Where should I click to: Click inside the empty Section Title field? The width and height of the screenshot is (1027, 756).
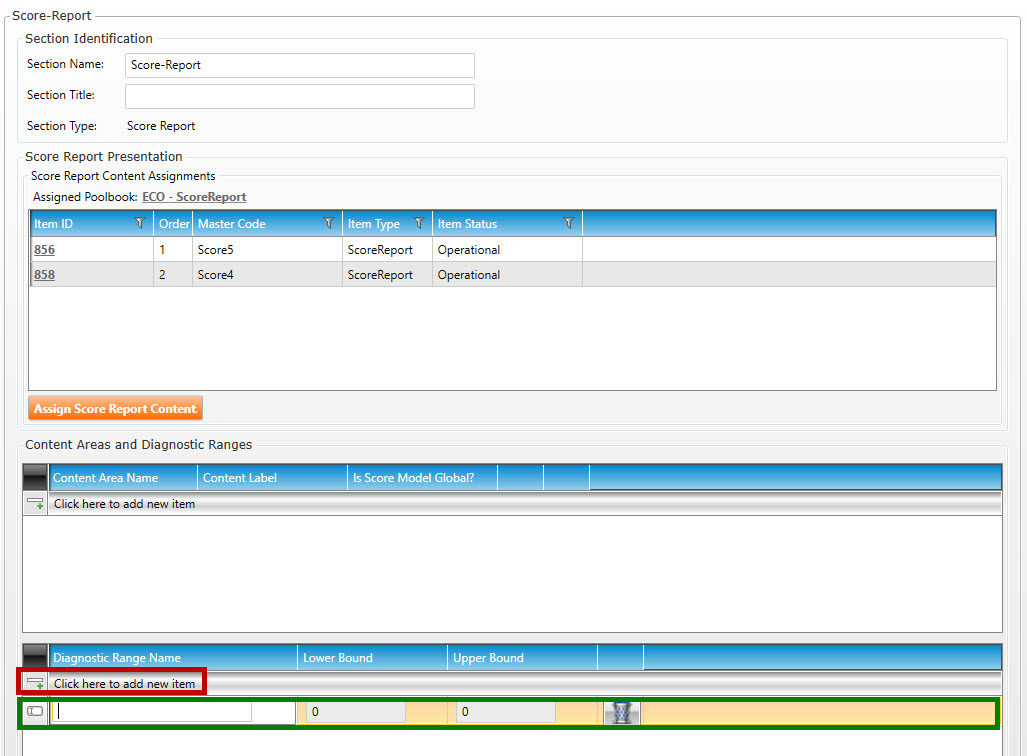pyautogui.click(x=299, y=96)
